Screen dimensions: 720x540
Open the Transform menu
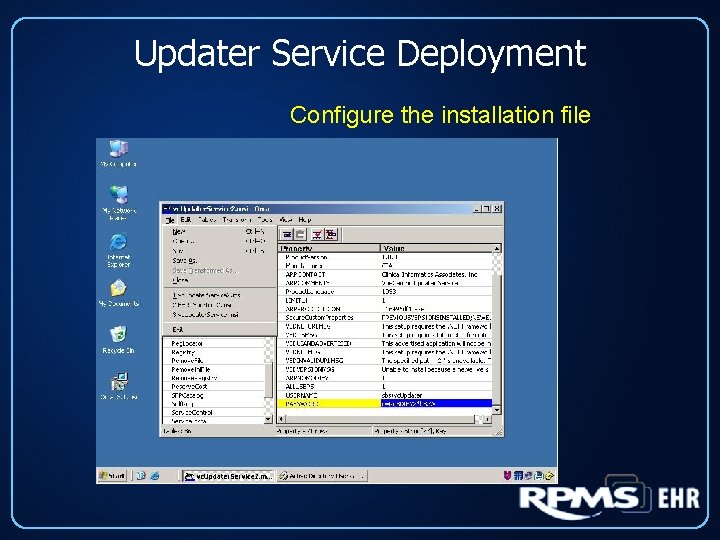point(237,220)
